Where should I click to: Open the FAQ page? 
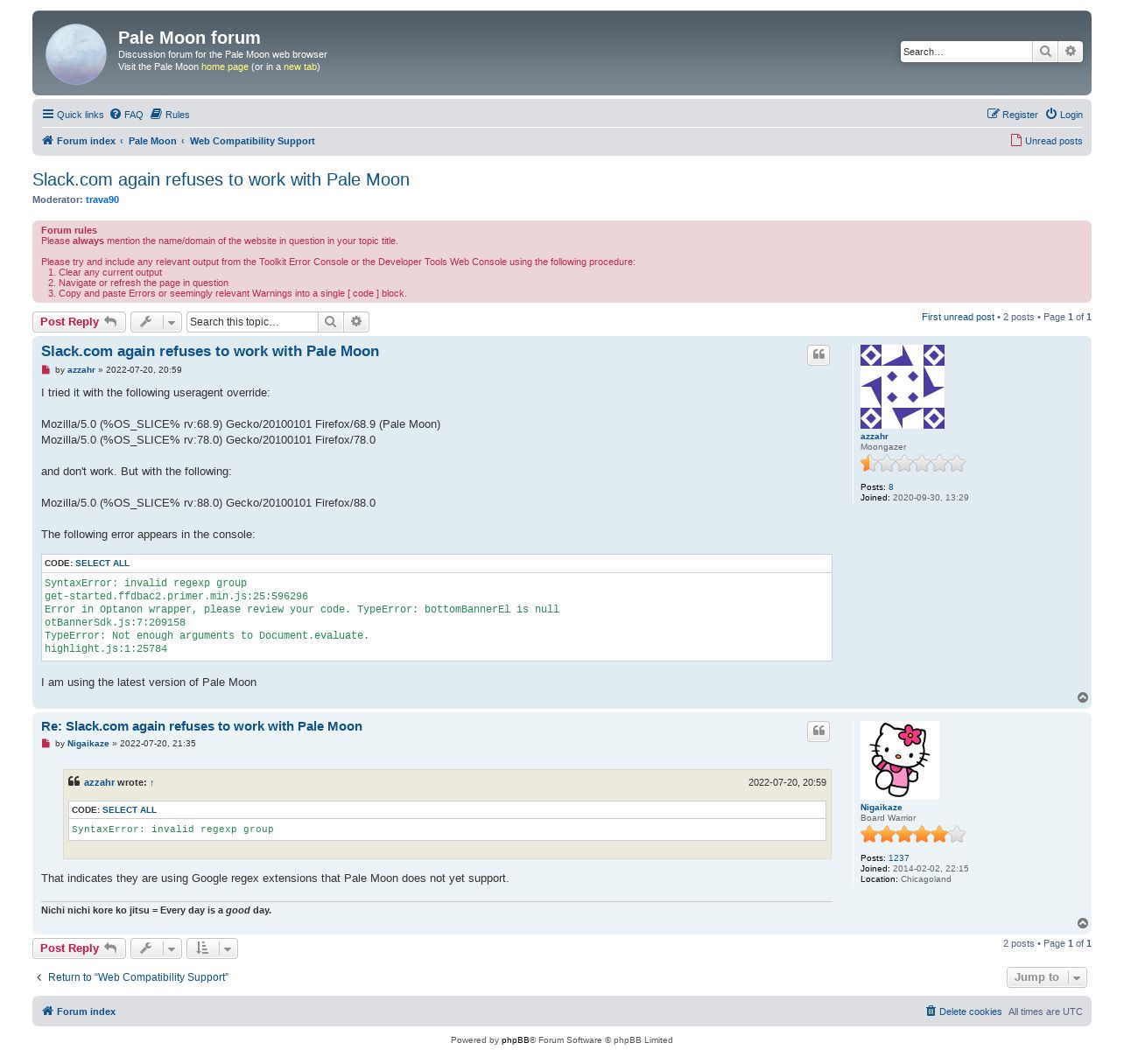pos(127,115)
